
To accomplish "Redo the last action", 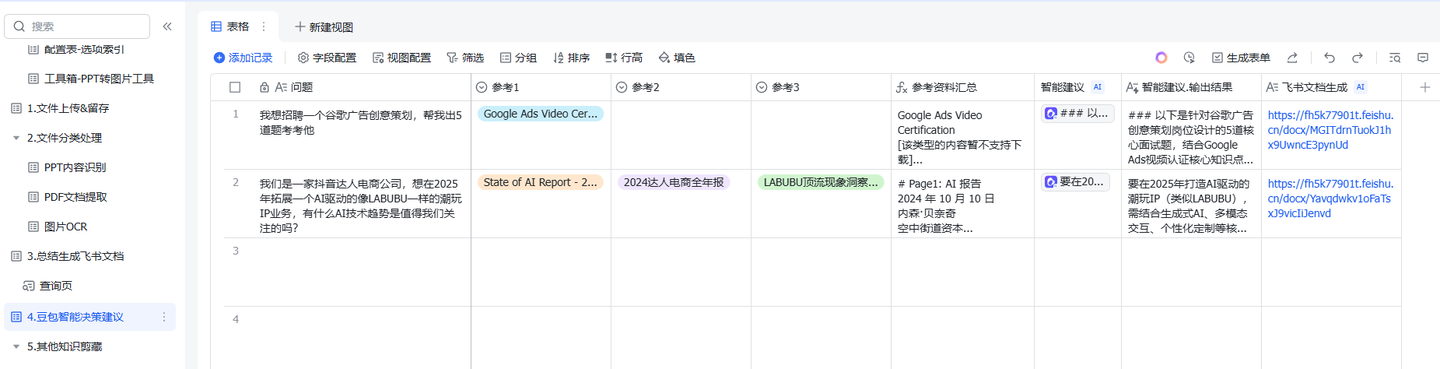I will (1357, 58).
